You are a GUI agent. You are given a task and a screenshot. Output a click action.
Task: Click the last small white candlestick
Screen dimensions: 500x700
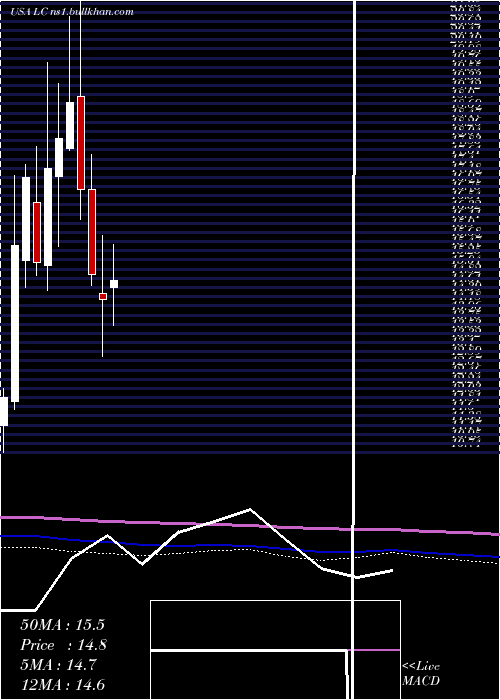(x=114, y=284)
